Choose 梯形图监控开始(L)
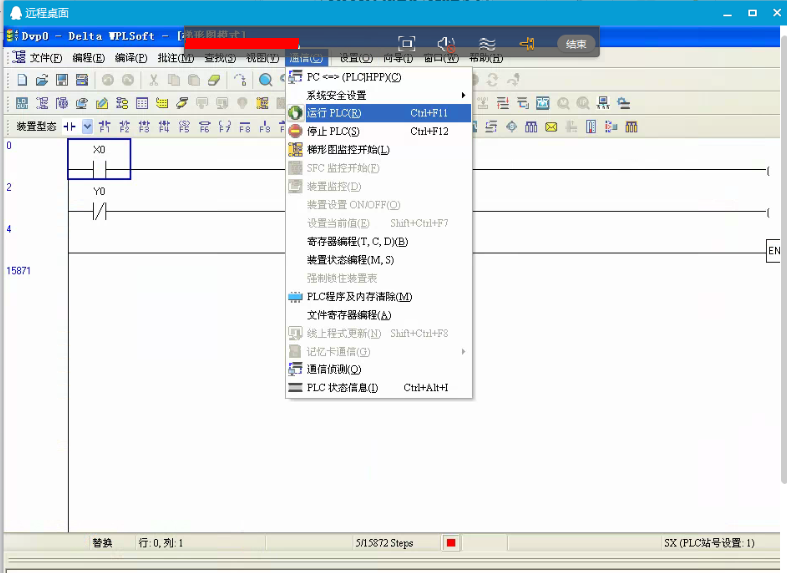The height and width of the screenshot is (573, 787). pos(379,150)
